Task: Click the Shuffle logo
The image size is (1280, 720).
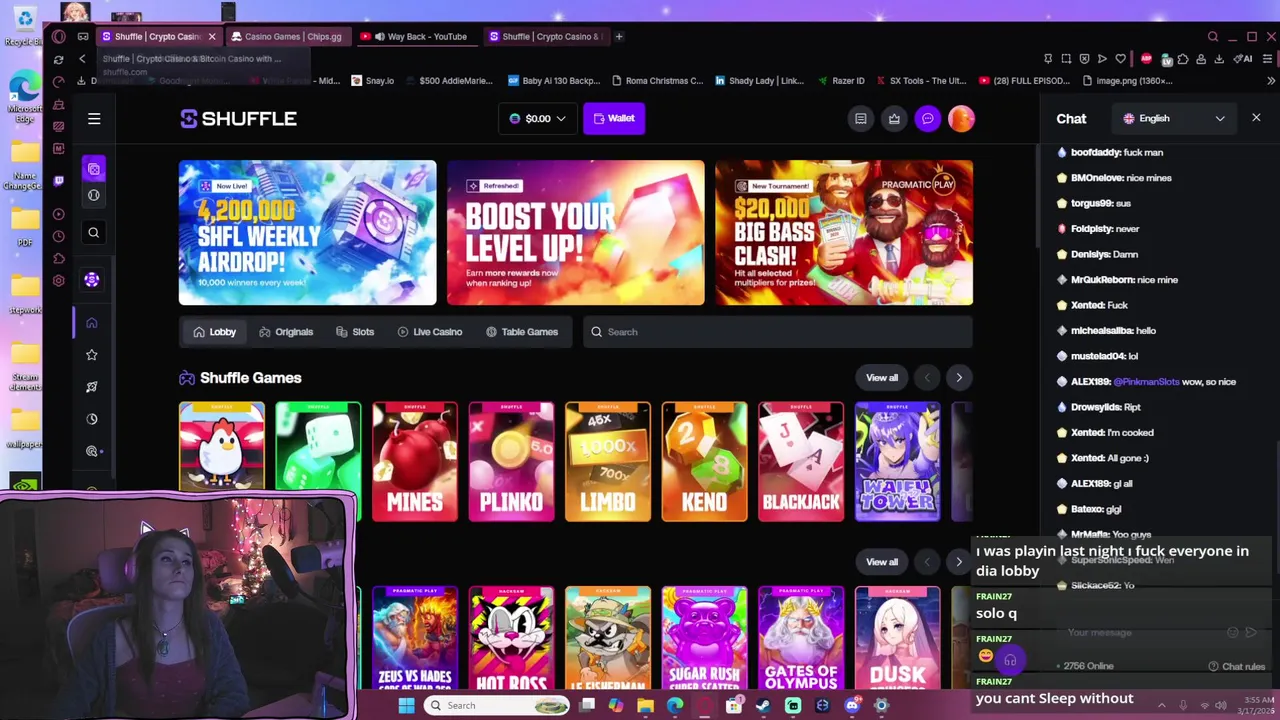Action: pos(238,118)
